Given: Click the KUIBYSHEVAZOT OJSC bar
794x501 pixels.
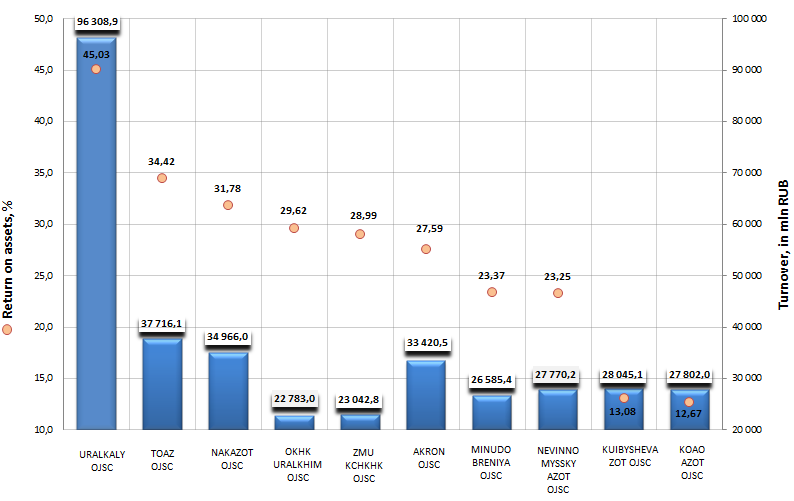Looking at the screenshot, I should (623, 409).
